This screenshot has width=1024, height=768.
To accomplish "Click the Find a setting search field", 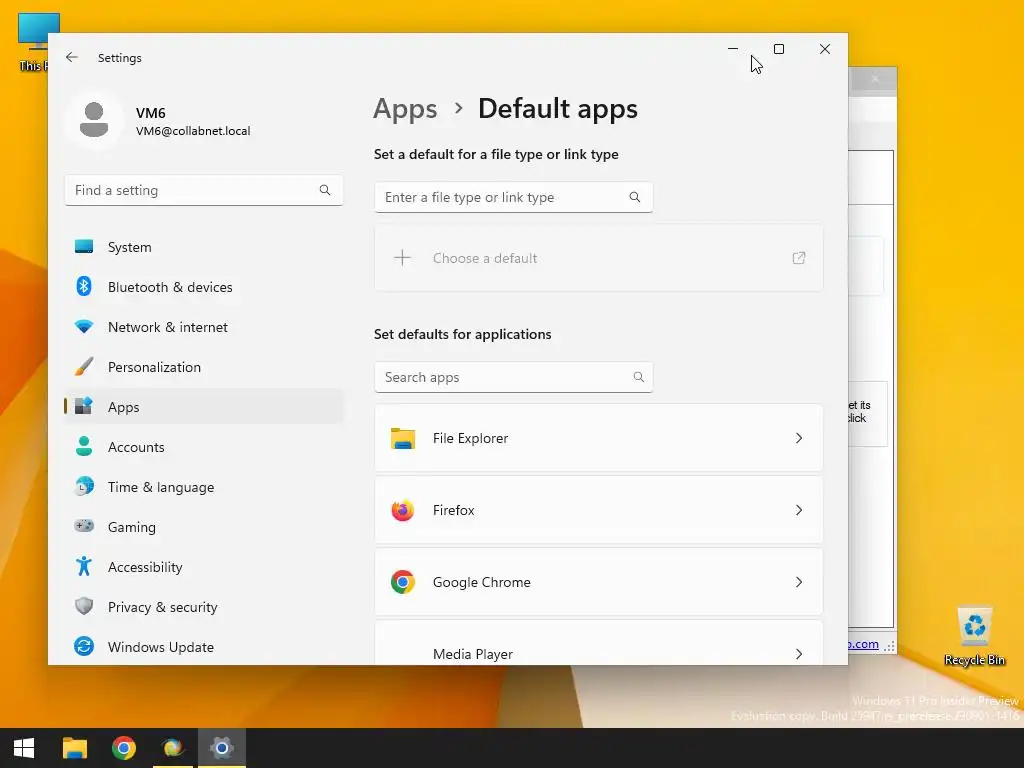I will [x=204, y=190].
